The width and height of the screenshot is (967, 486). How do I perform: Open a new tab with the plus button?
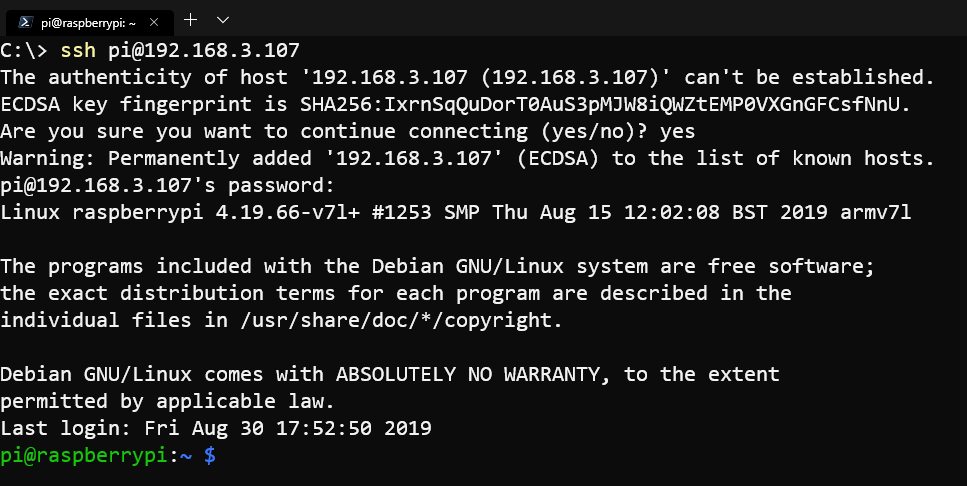point(191,20)
